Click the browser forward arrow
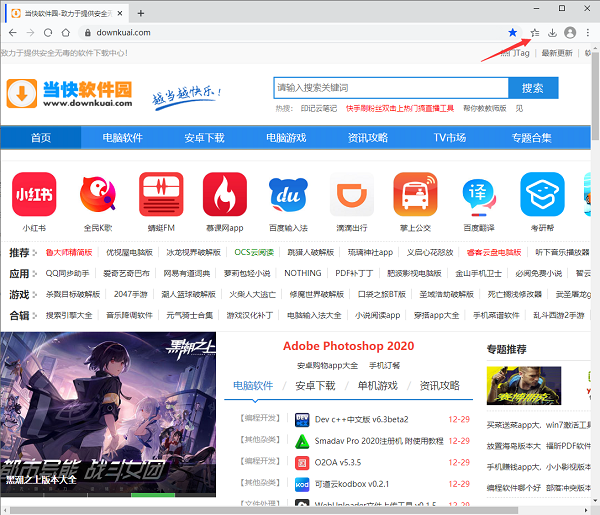 [x=30, y=33]
